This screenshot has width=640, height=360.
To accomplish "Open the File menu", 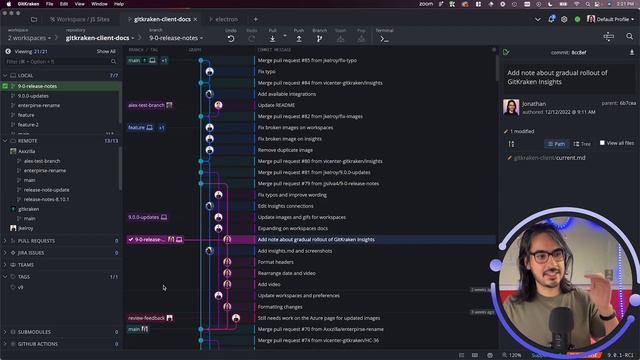I will click(x=49, y=4).
